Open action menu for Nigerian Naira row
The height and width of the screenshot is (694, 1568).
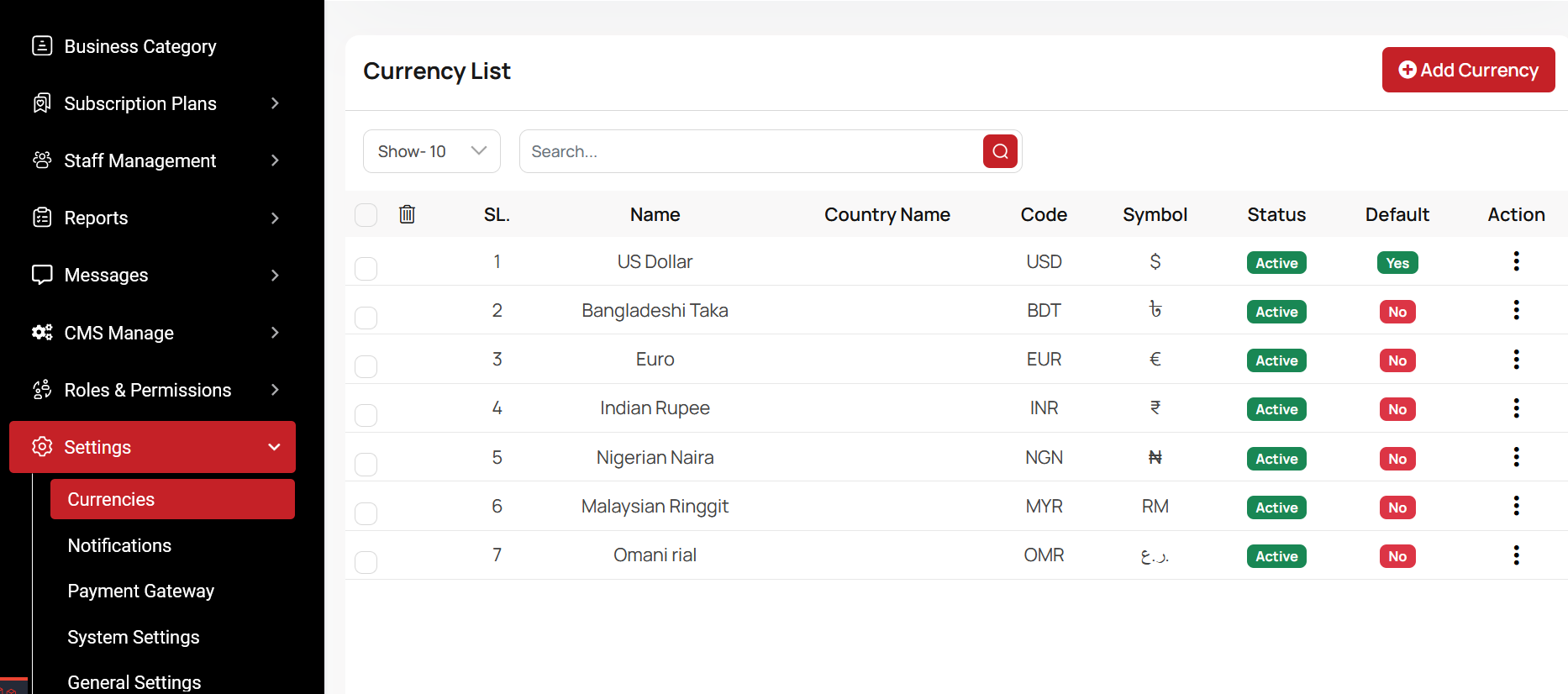1516,457
